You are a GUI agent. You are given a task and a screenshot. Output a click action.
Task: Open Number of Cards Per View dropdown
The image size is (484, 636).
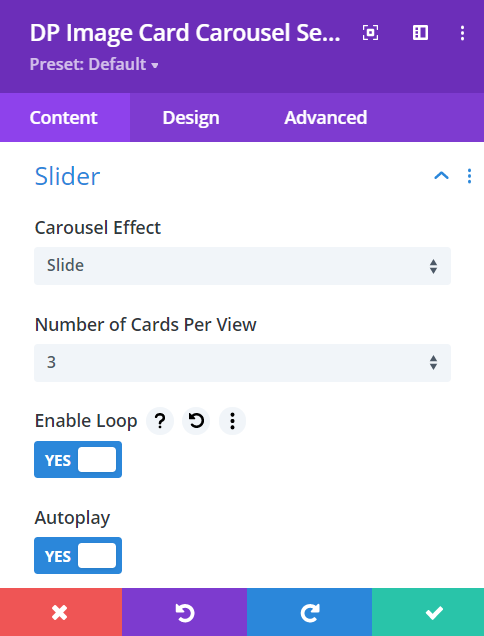[242, 363]
